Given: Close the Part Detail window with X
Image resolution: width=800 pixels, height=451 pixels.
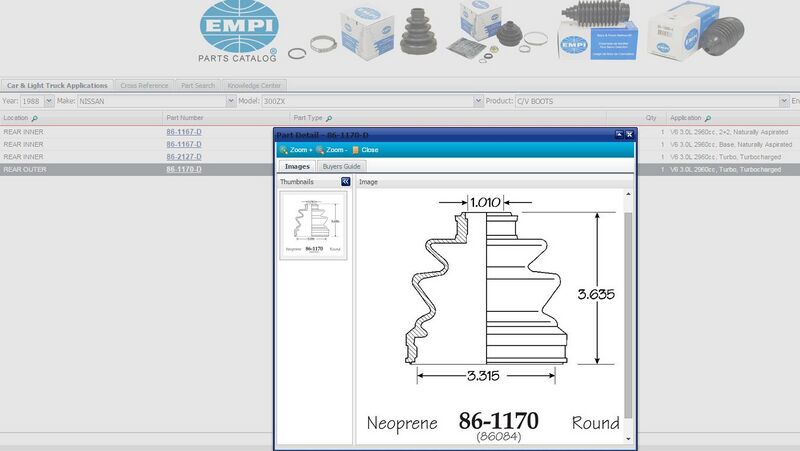Looking at the screenshot, I should tap(630, 134).
